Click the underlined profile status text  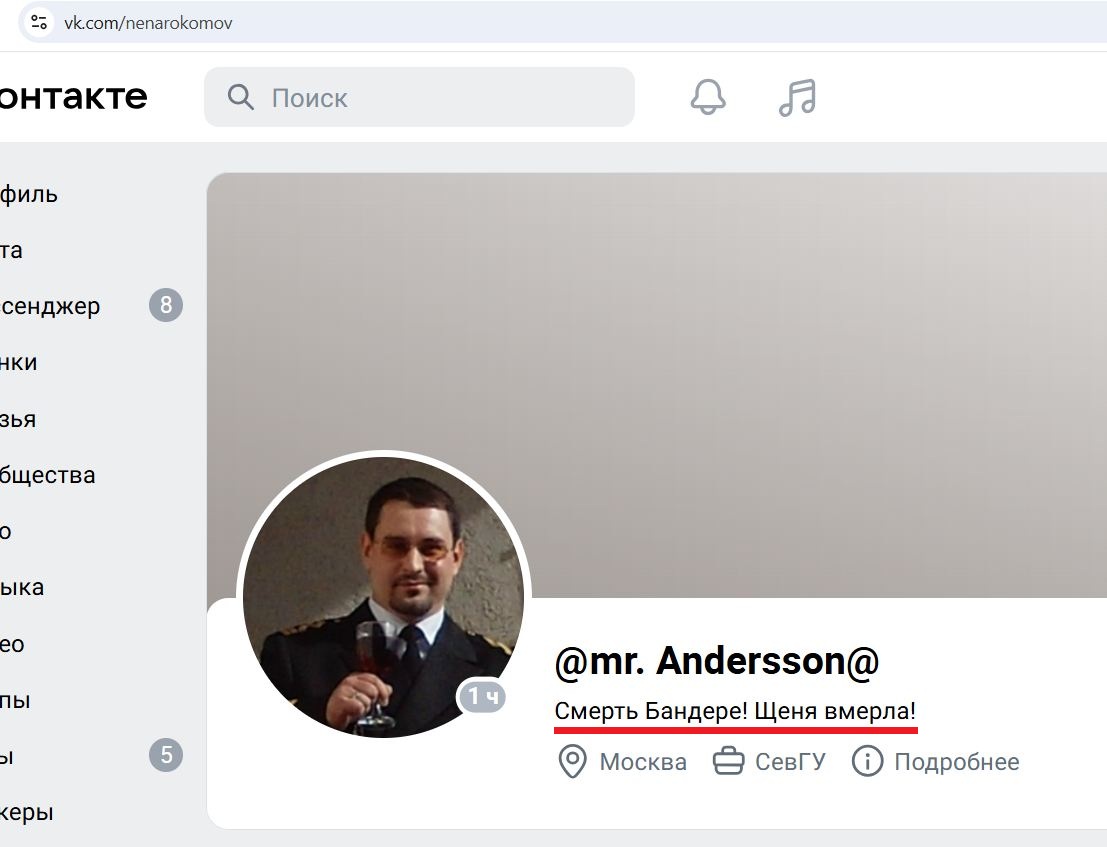[x=735, y=712]
